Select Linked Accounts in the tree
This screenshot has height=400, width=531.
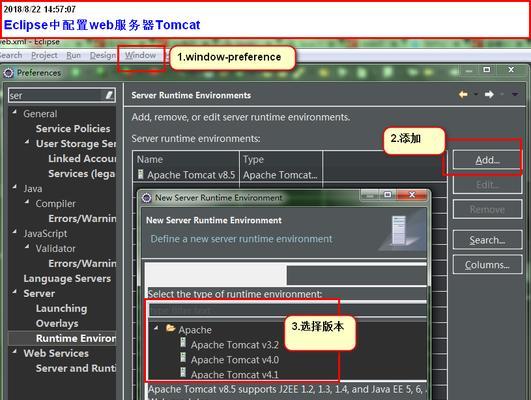coord(82,159)
